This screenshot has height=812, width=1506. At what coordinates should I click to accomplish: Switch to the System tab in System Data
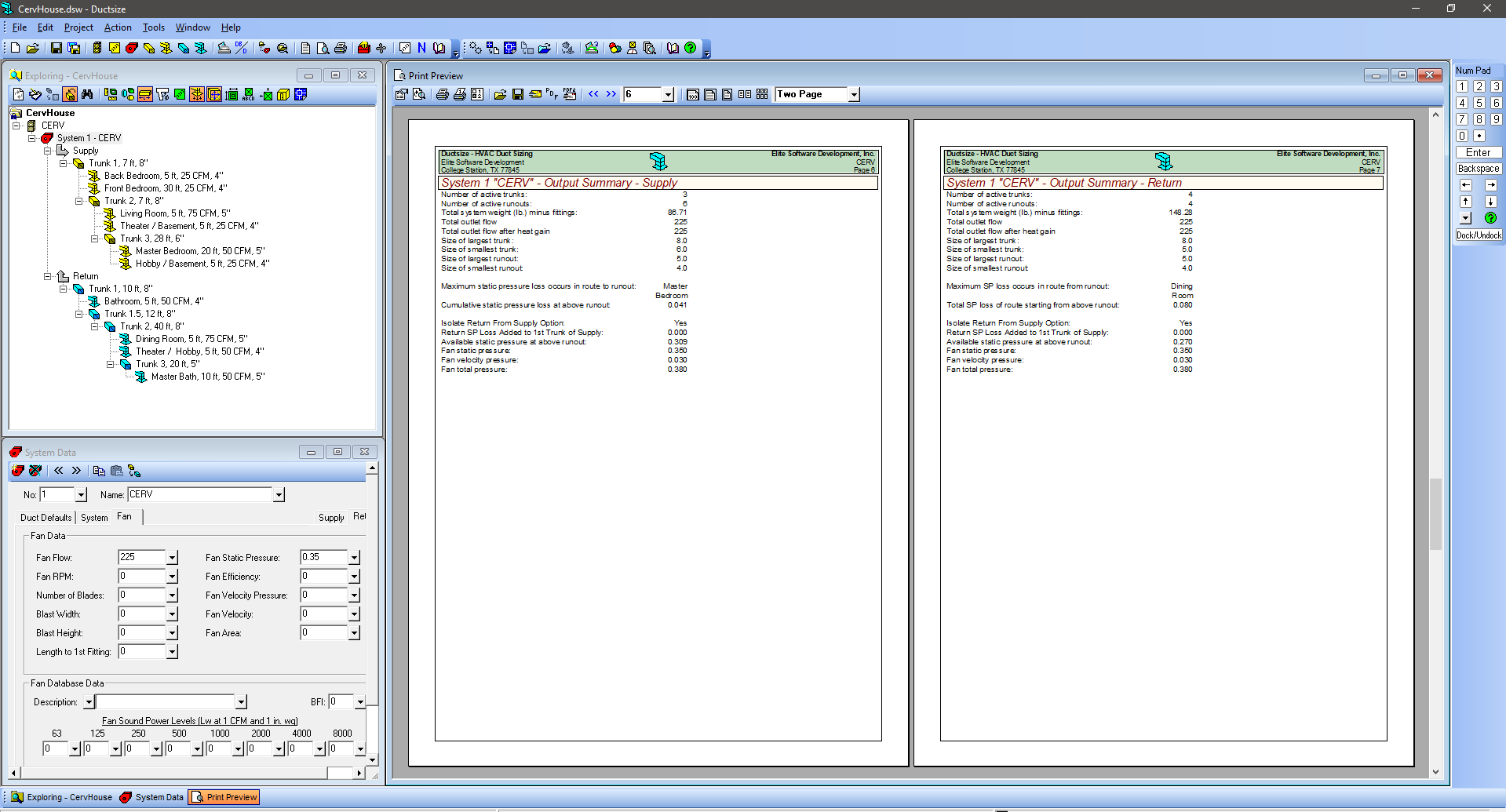tap(94, 518)
